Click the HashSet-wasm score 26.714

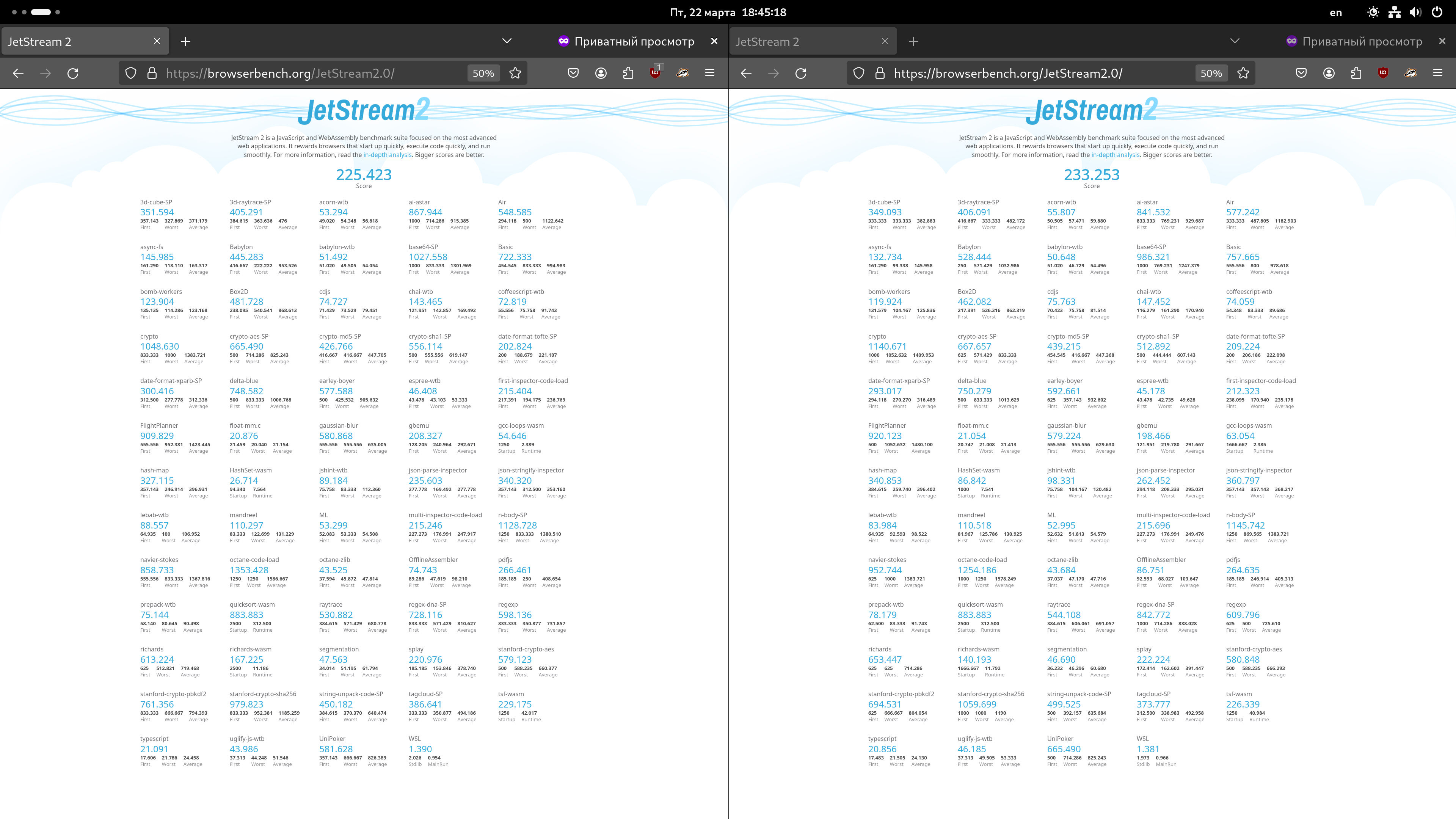(x=243, y=481)
